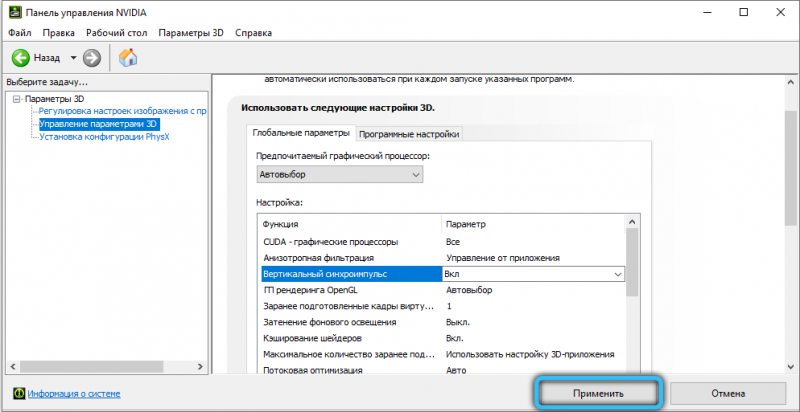The width and height of the screenshot is (800, 412).
Task: Click the Отмена button
Action: pos(728,394)
